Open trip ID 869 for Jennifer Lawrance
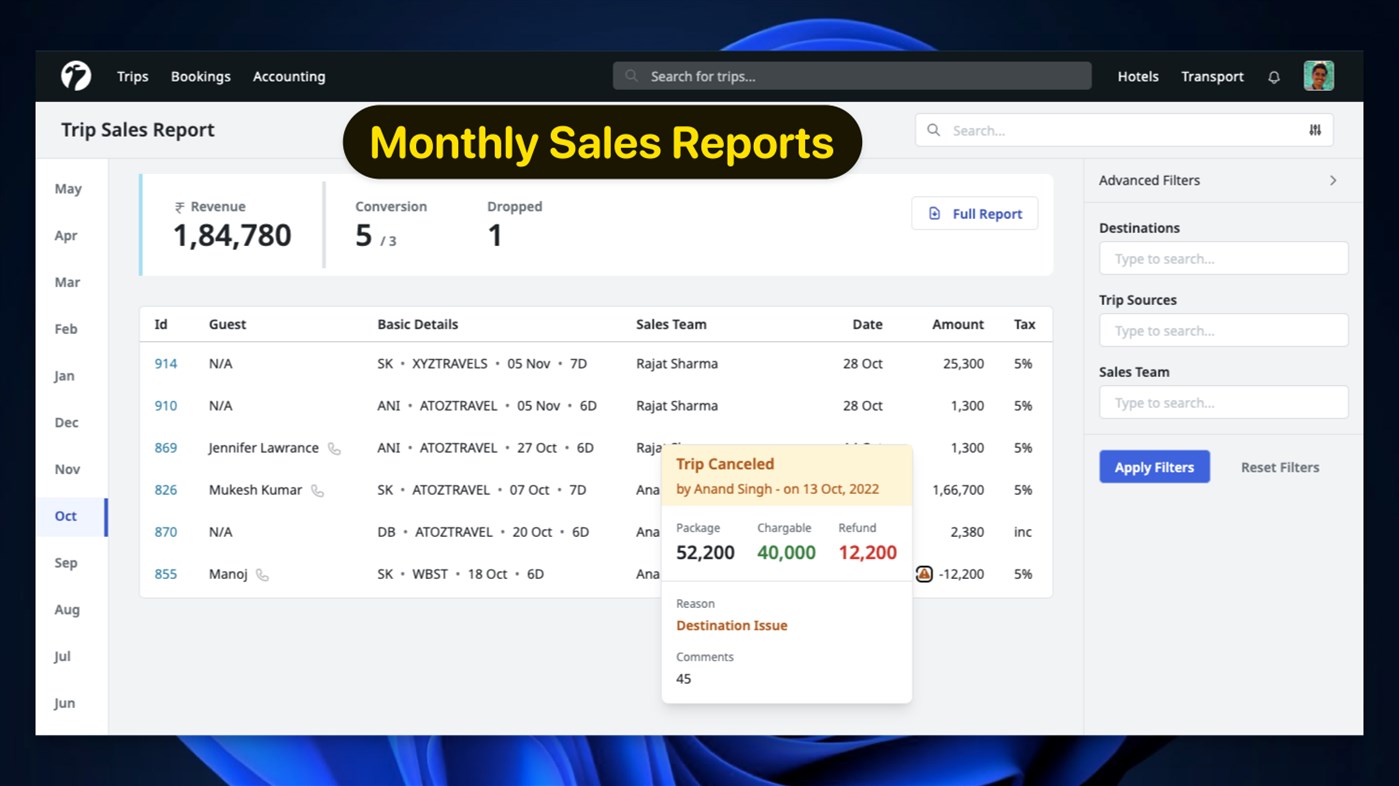Viewport: 1399px width, 786px height. [x=166, y=448]
